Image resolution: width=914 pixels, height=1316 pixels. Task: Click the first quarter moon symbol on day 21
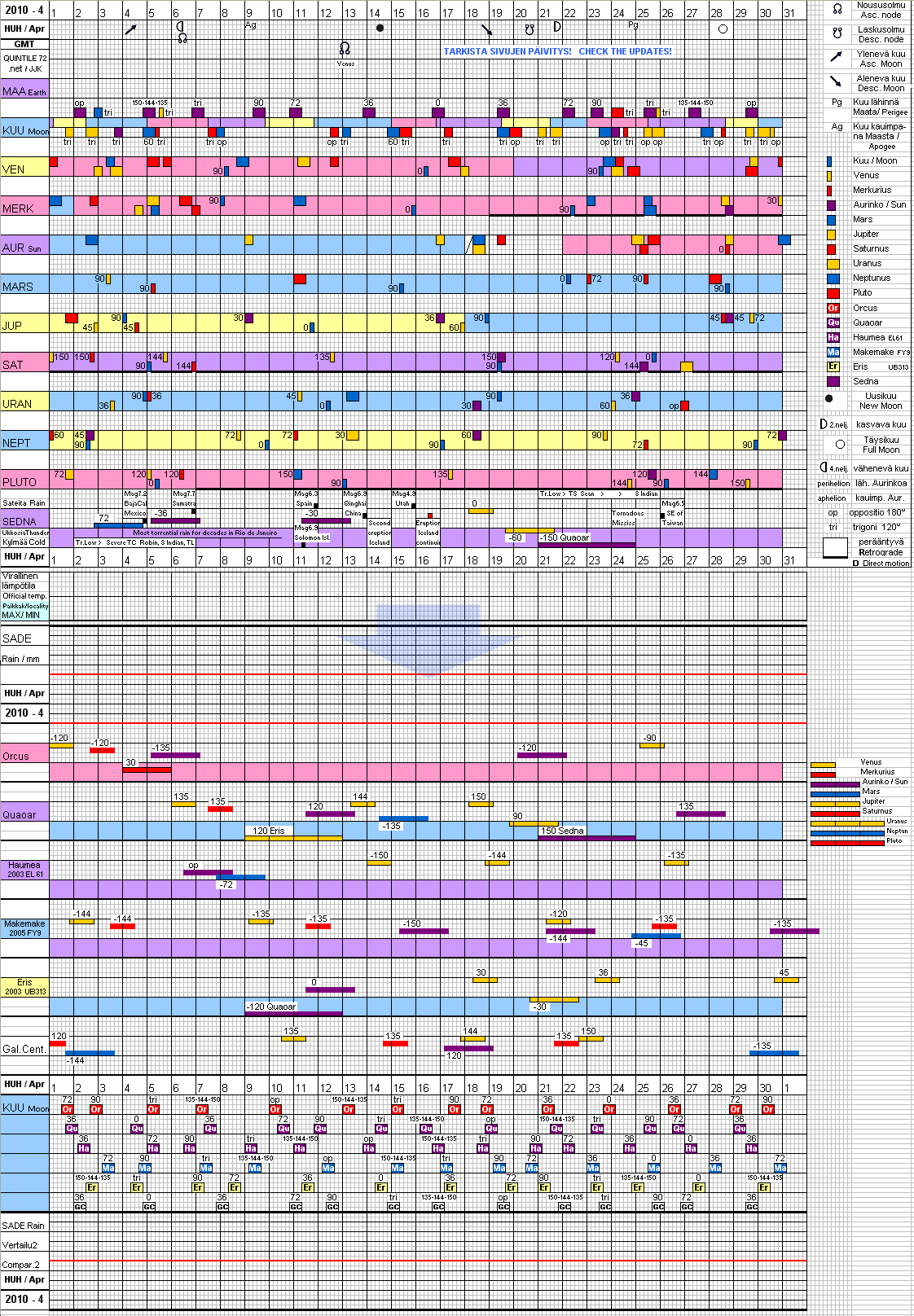[x=557, y=27]
